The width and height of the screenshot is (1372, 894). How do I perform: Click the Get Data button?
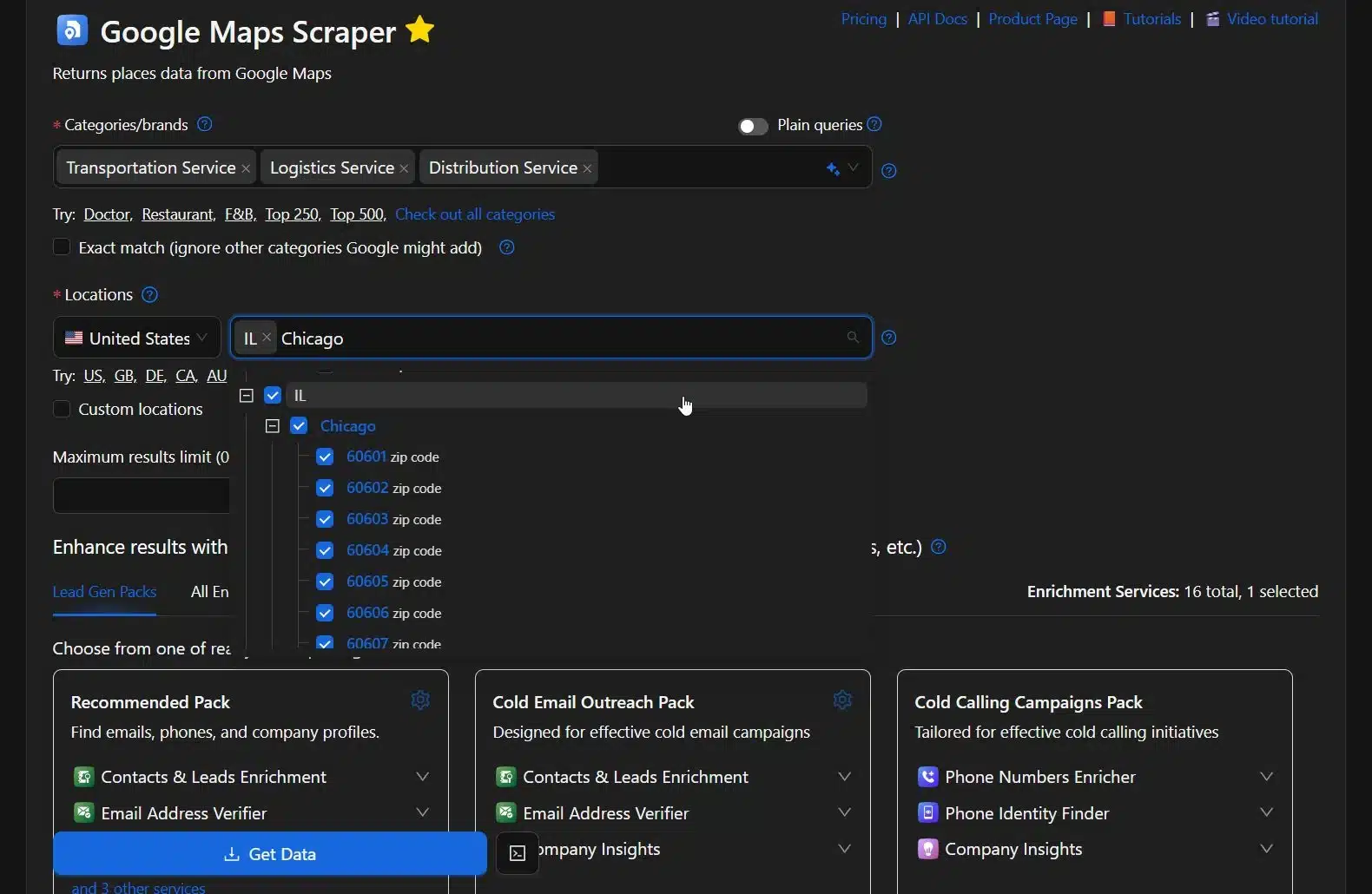(269, 854)
